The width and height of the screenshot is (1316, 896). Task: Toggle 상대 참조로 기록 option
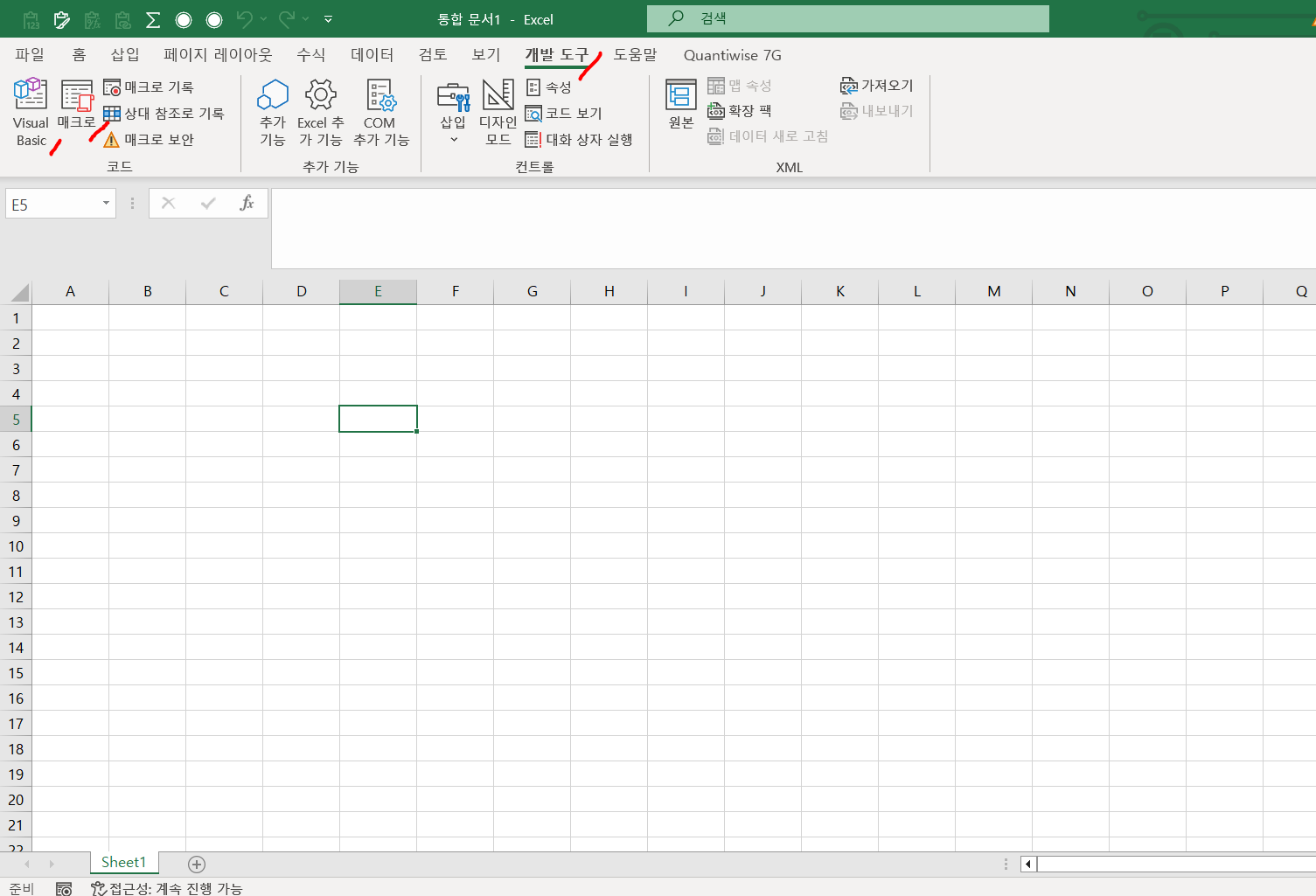[164, 114]
